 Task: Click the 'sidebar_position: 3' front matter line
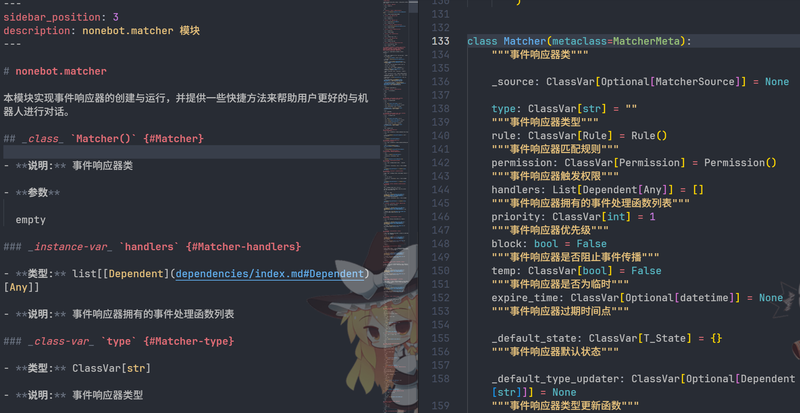pyautogui.click(x=61, y=17)
